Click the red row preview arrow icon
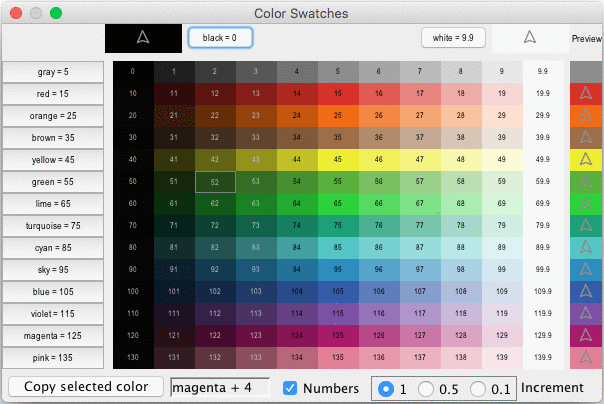This screenshot has width=604, height=404. tap(585, 94)
